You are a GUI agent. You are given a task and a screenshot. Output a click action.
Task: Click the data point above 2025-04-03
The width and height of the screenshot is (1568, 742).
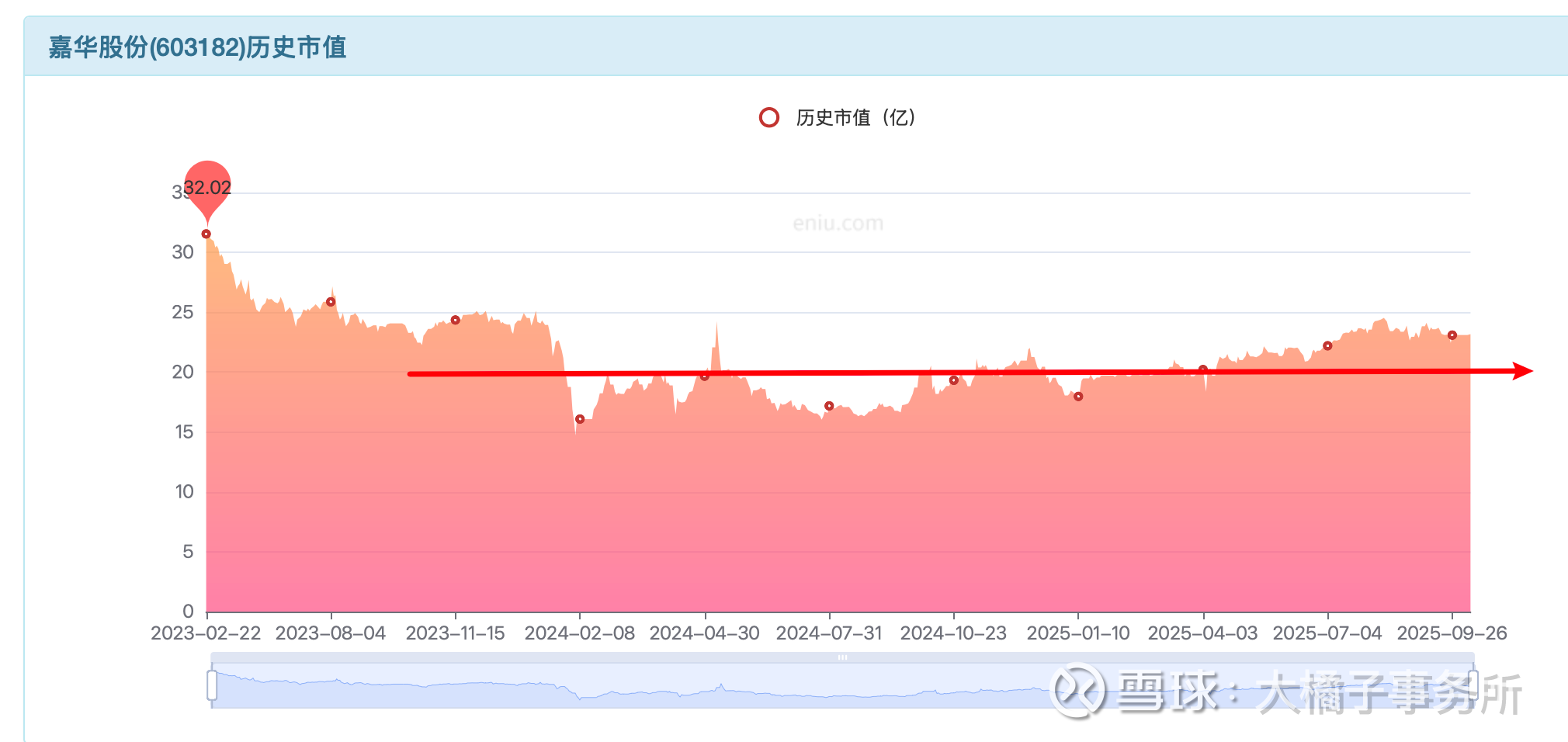(1203, 369)
